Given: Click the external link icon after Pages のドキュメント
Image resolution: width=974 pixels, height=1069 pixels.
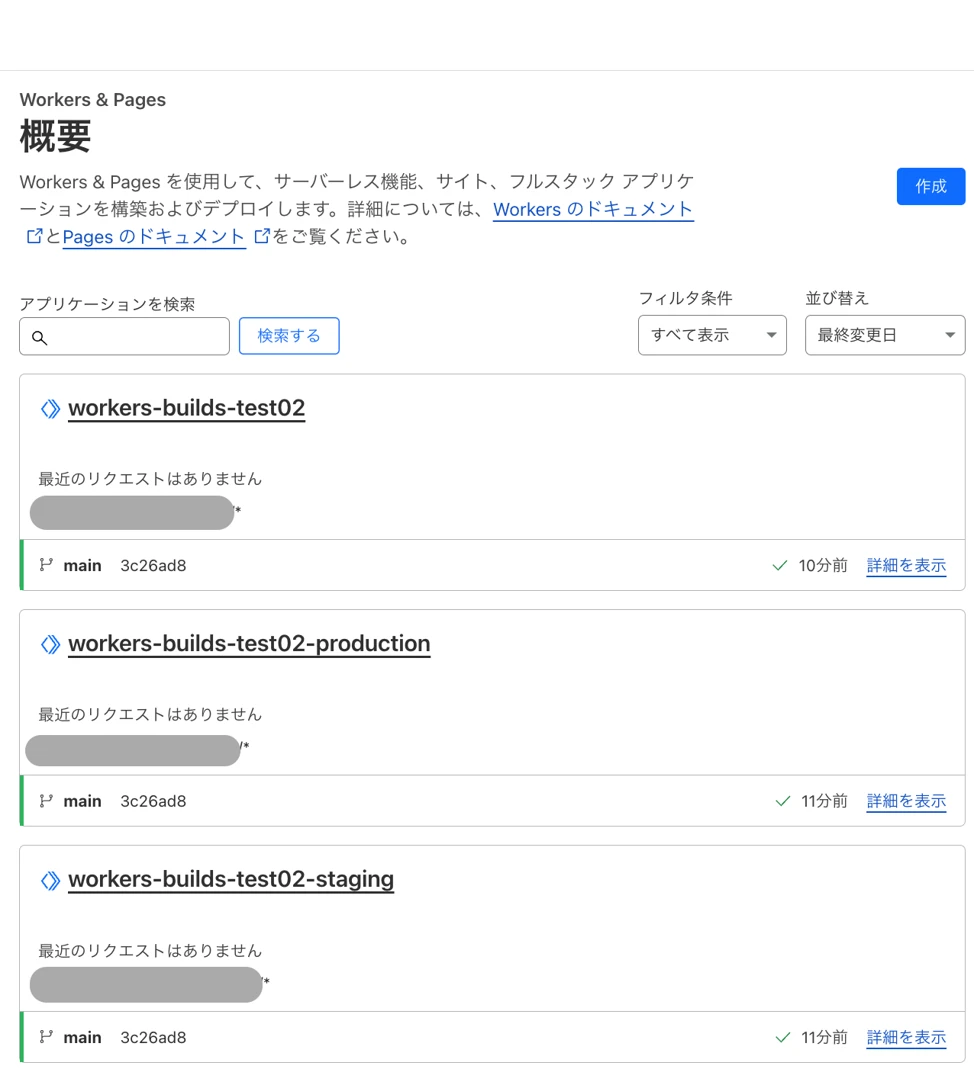Looking at the screenshot, I should click(x=262, y=237).
